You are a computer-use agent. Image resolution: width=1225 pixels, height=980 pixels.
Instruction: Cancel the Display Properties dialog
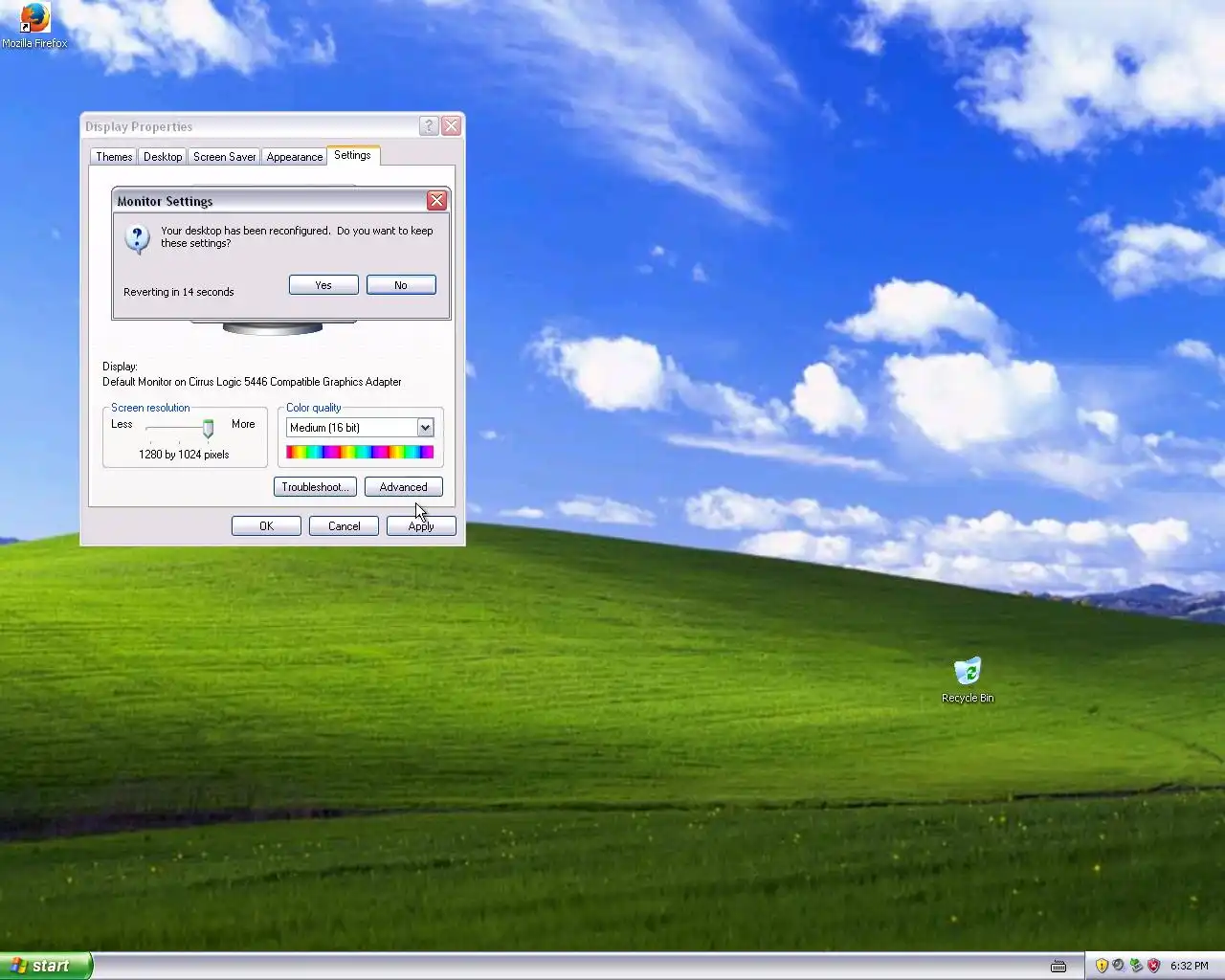click(344, 526)
